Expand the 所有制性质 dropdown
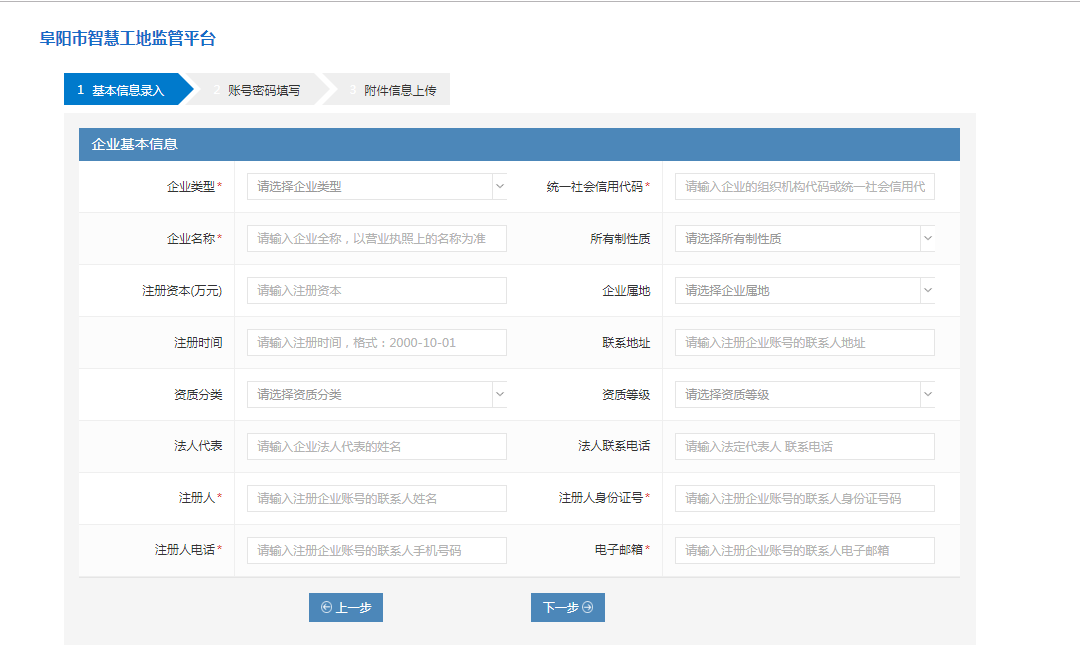Screen dimensions: 1080x645 tap(804, 239)
